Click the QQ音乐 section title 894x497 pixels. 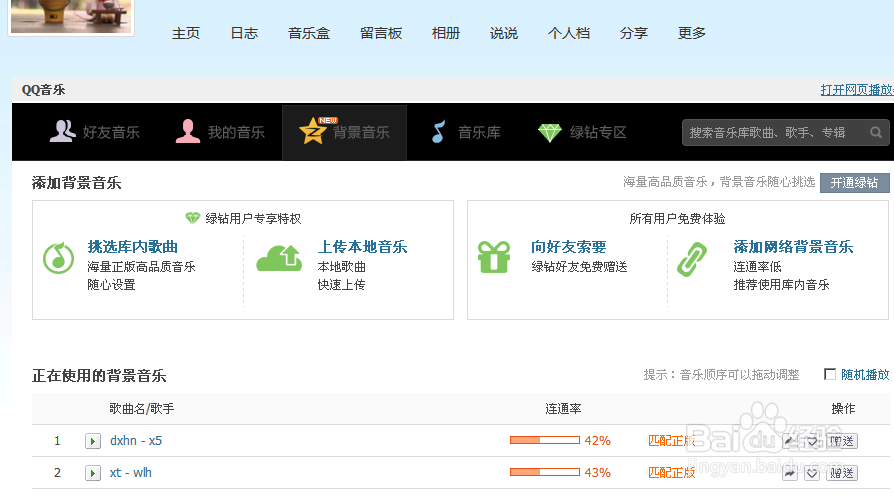point(43,90)
